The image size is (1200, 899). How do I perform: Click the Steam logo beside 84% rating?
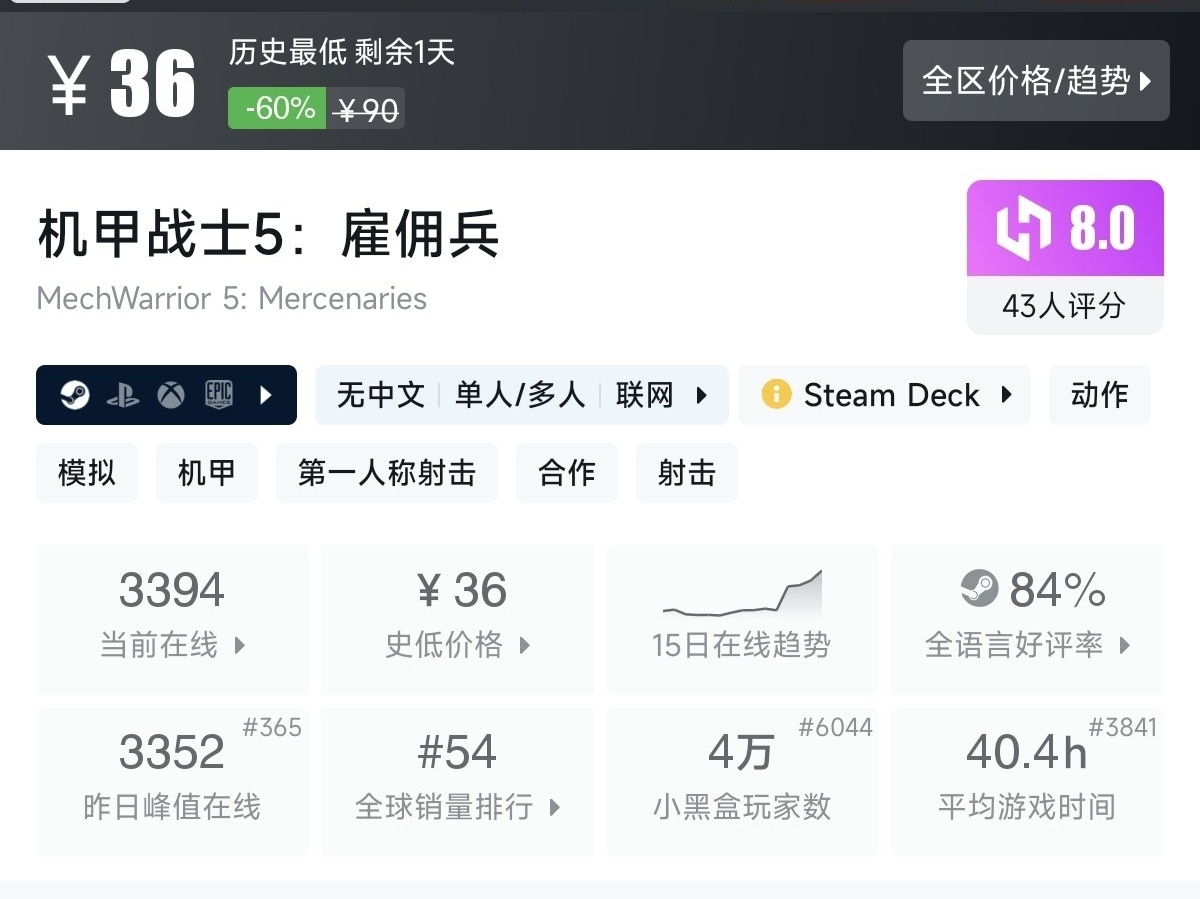pos(980,589)
